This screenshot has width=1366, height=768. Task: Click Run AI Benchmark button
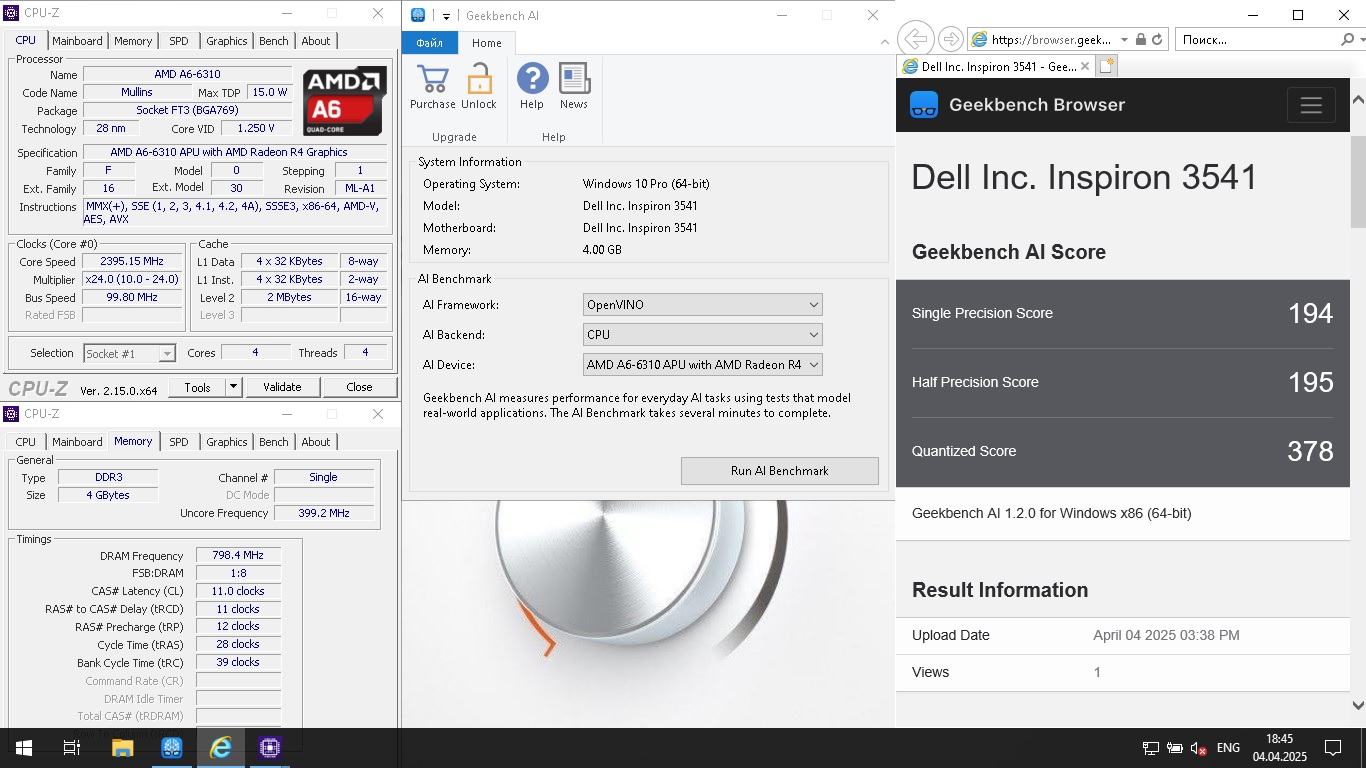tap(780, 471)
